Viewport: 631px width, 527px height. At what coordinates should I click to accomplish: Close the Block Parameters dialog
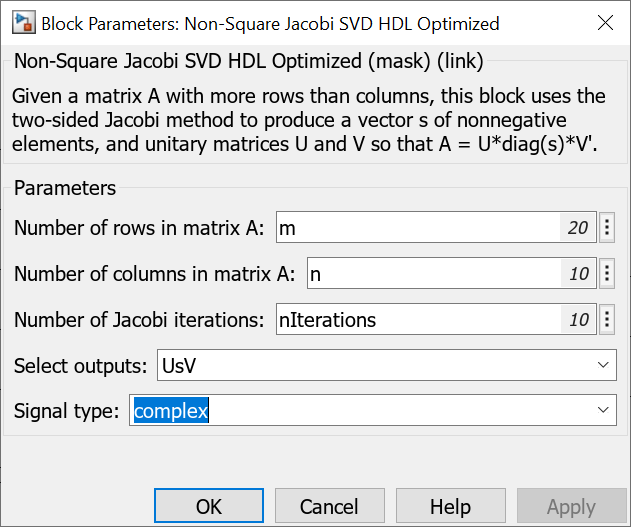[605, 23]
